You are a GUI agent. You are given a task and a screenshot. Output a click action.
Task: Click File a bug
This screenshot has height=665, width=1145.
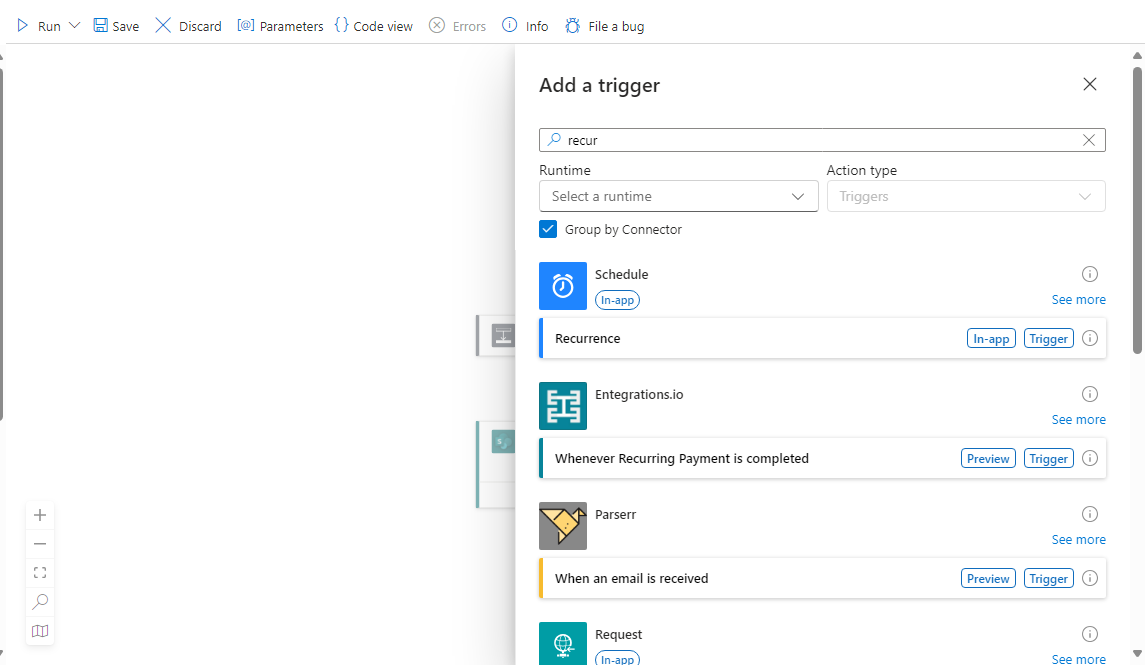point(605,26)
